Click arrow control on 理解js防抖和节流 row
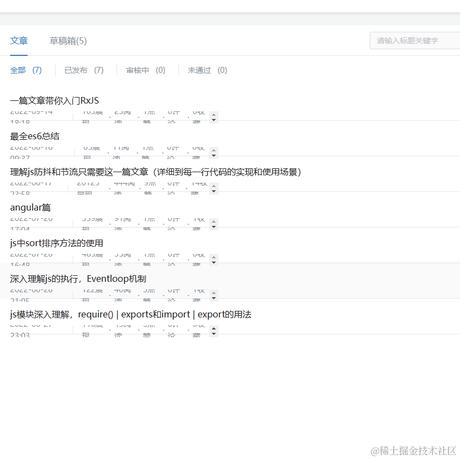This screenshot has width=460, height=460. click(214, 189)
